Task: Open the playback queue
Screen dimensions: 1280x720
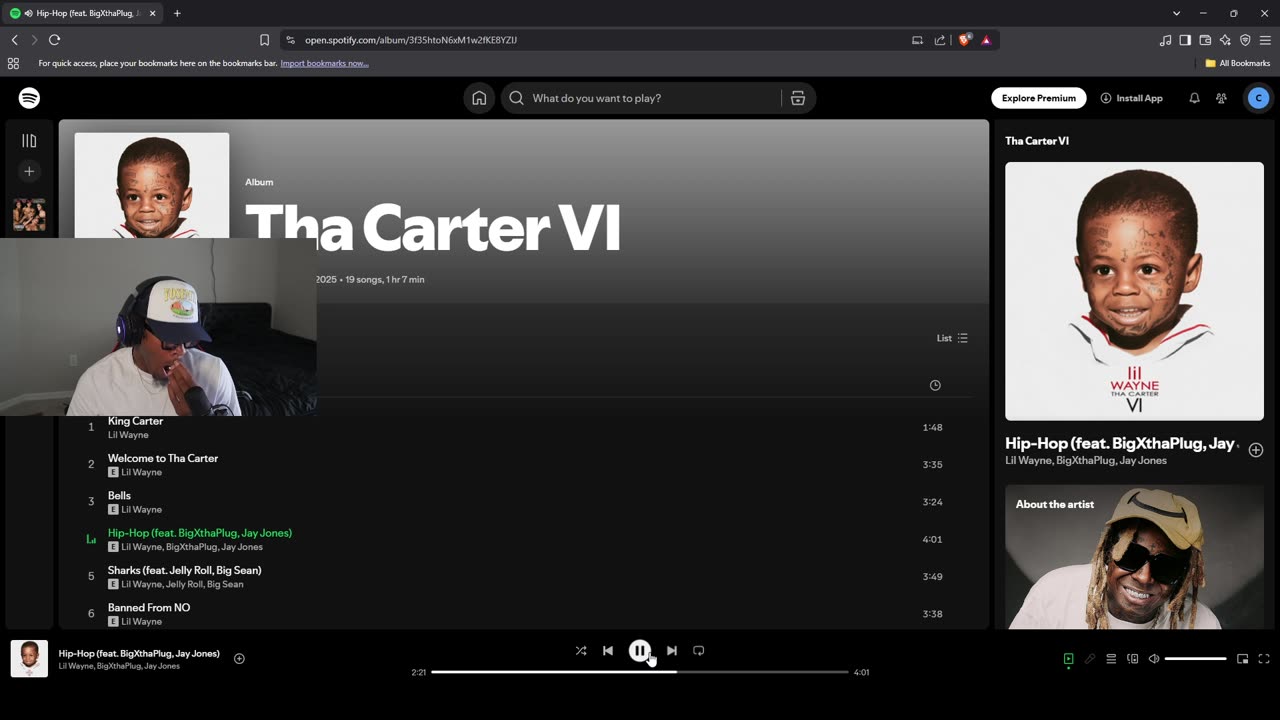Action: point(1111,659)
